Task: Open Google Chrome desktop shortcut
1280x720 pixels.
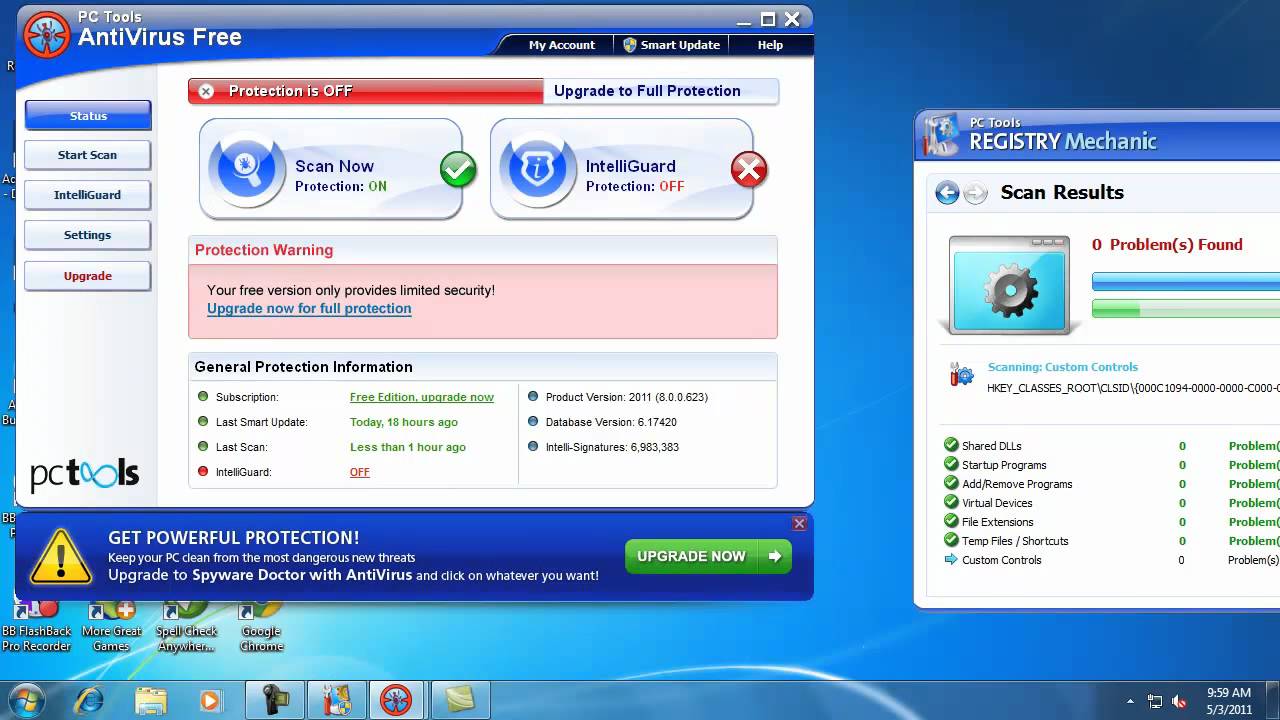Action: [x=261, y=626]
